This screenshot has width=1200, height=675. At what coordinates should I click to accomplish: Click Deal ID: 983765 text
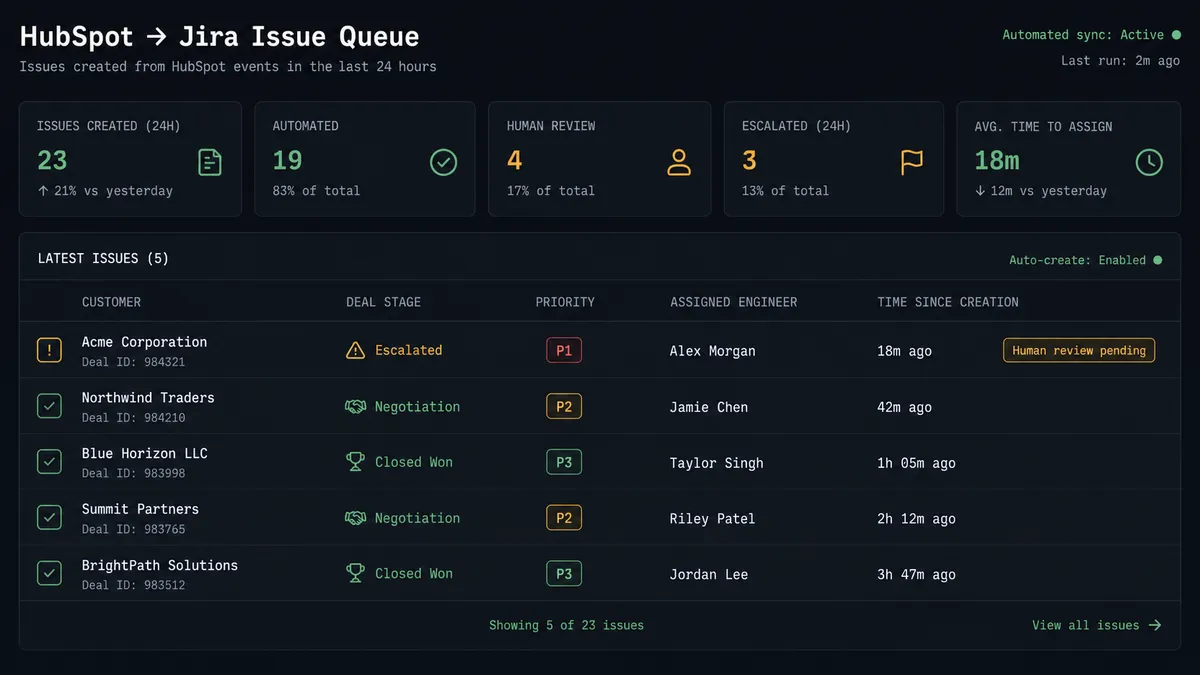(133, 530)
